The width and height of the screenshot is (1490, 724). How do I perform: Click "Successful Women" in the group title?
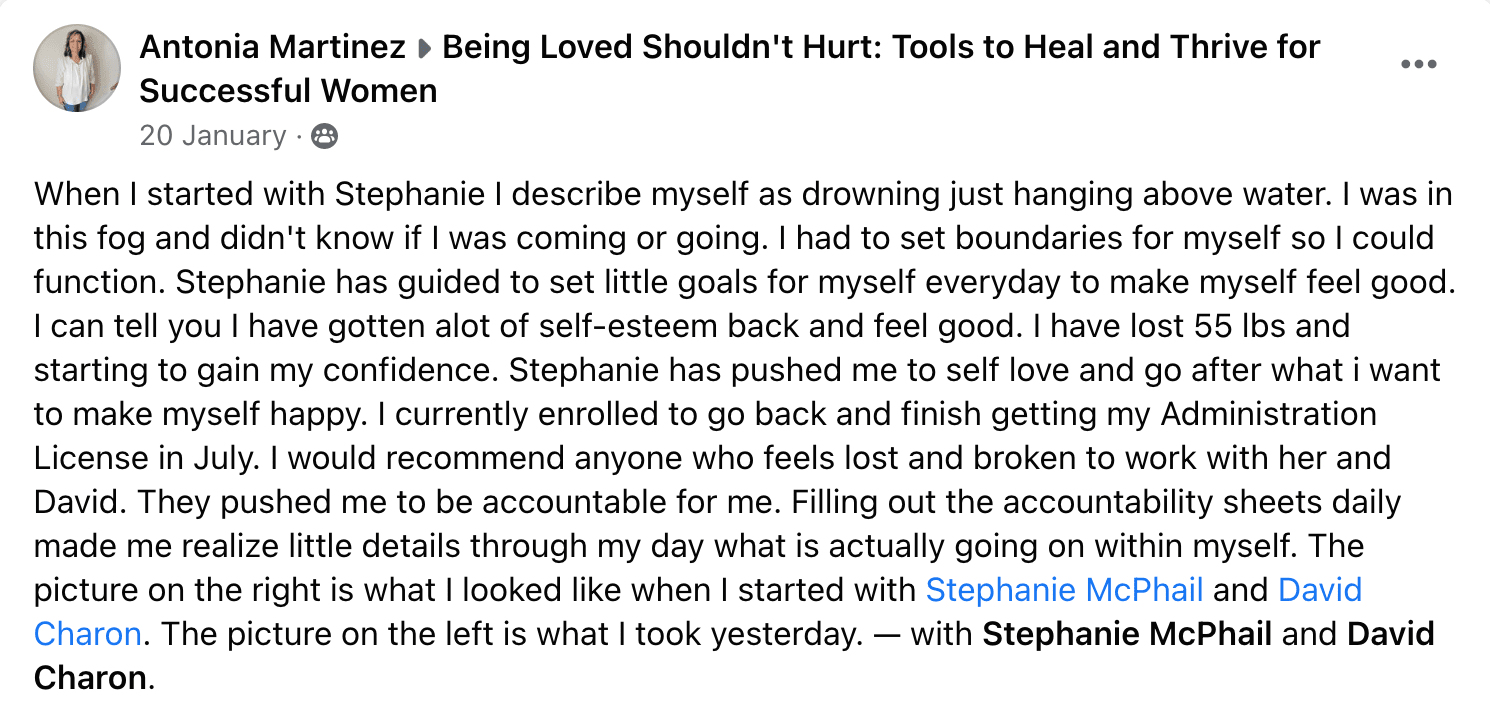(x=288, y=91)
